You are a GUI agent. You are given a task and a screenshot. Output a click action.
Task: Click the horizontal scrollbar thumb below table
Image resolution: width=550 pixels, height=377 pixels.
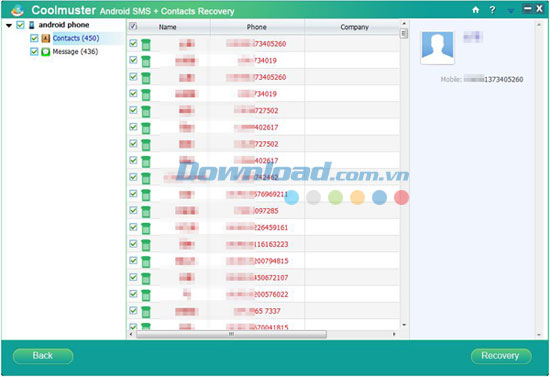pyautogui.click(x=231, y=334)
